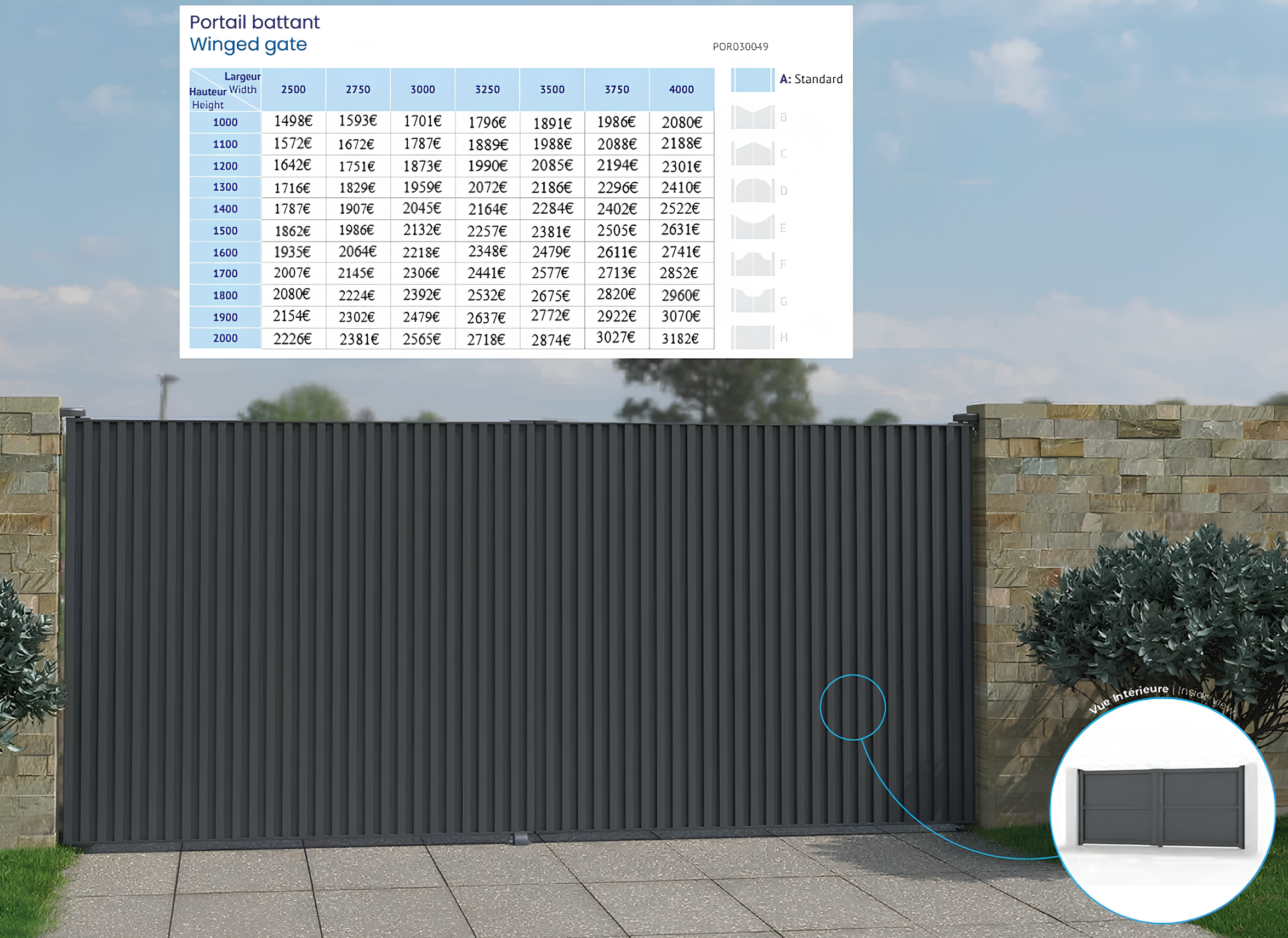Select gate shape G lowered center icon
Screen dimensions: 1288x938
coord(753,301)
